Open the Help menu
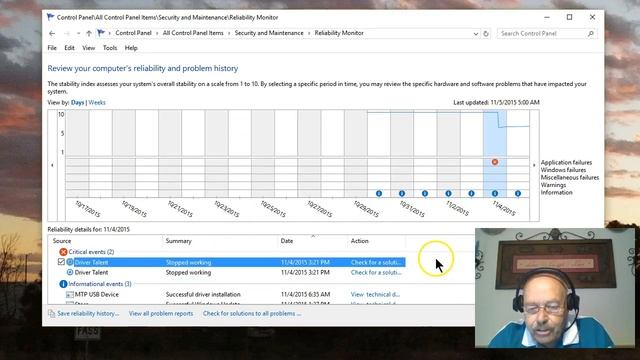Screen dimensions: 640x360 [x=131, y=48]
